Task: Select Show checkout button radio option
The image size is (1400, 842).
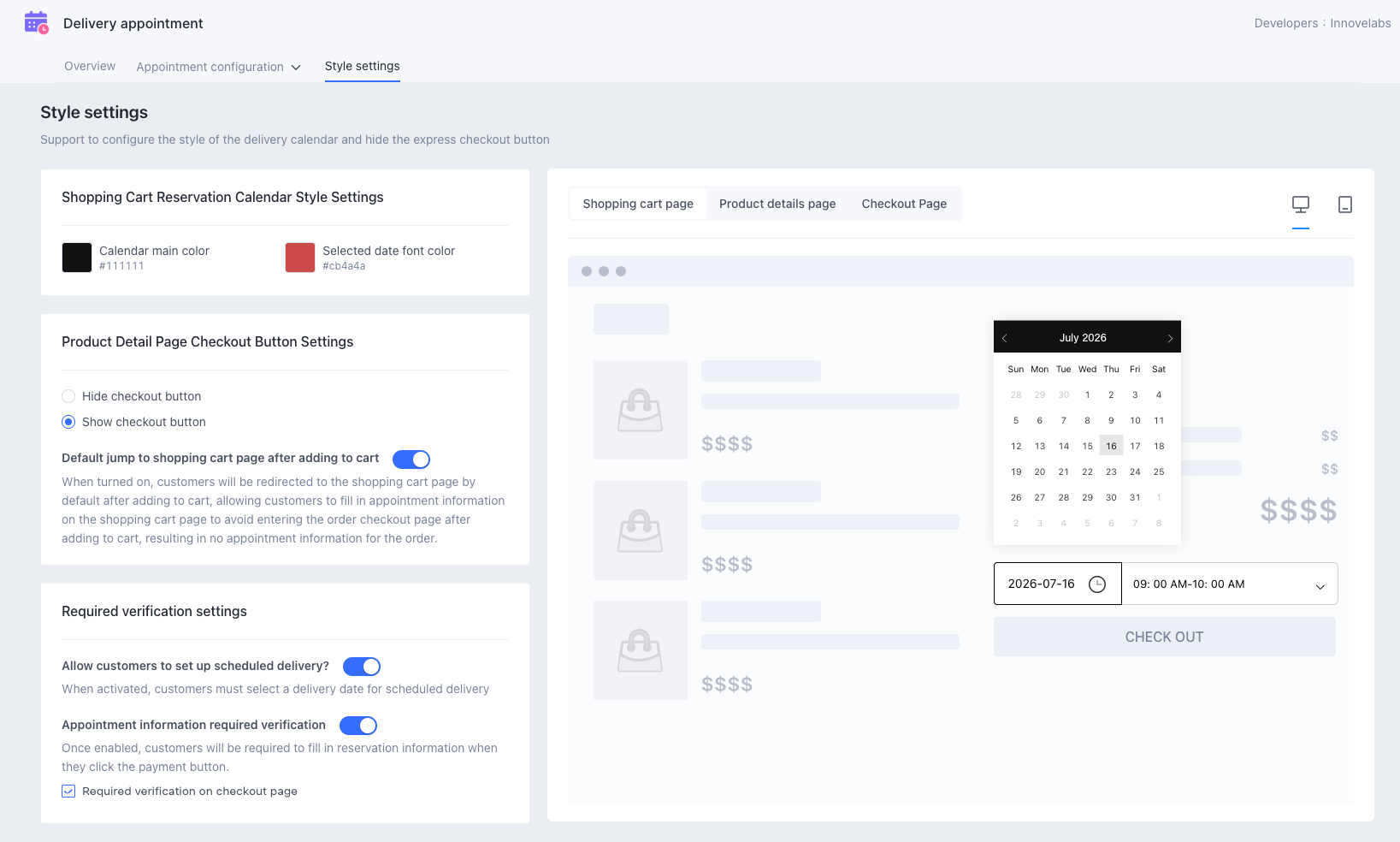Action: [x=68, y=422]
